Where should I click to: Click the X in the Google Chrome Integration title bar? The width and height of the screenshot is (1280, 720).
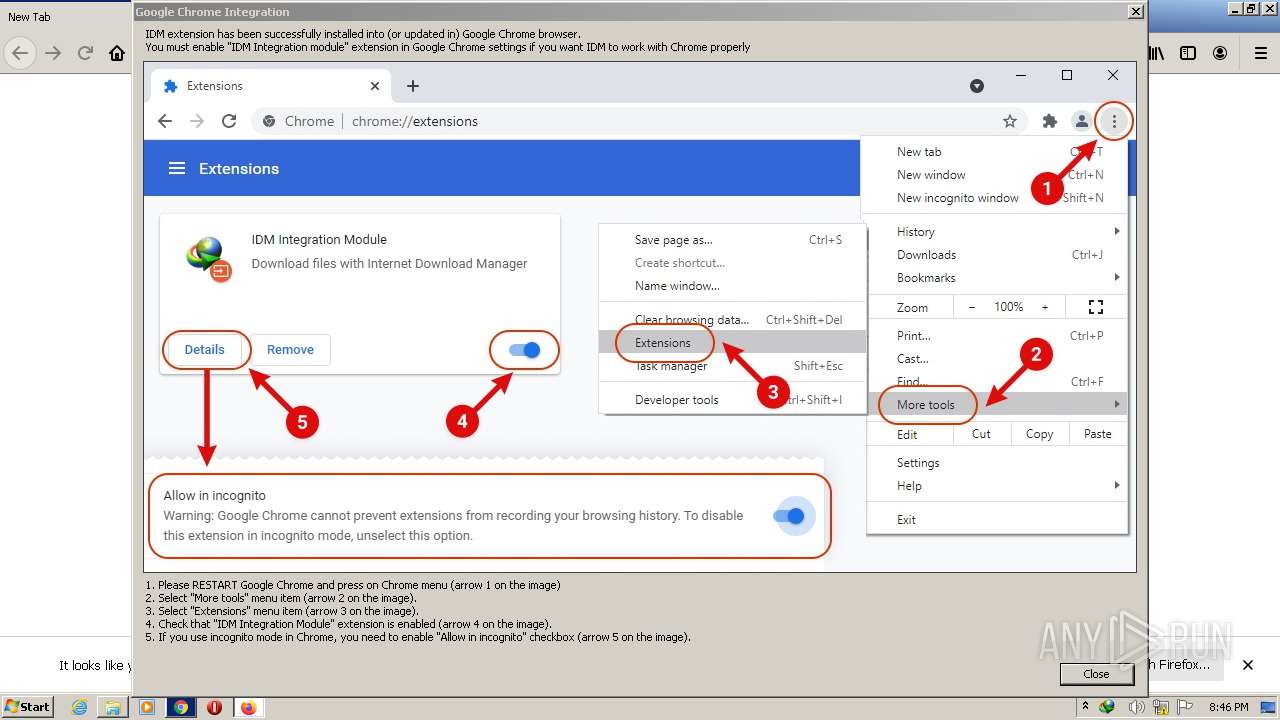tap(1135, 12)
